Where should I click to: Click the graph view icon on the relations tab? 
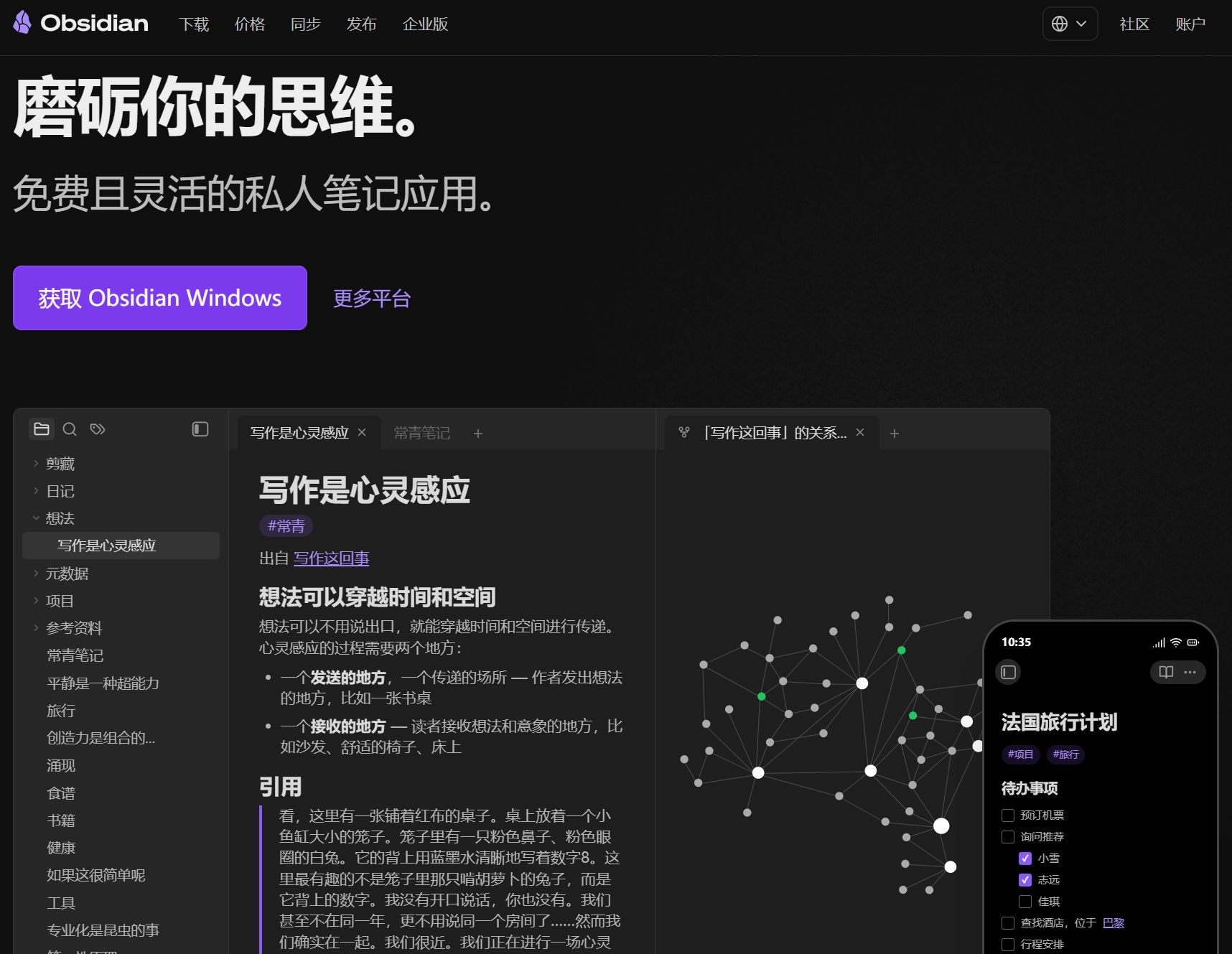point(682,432)
